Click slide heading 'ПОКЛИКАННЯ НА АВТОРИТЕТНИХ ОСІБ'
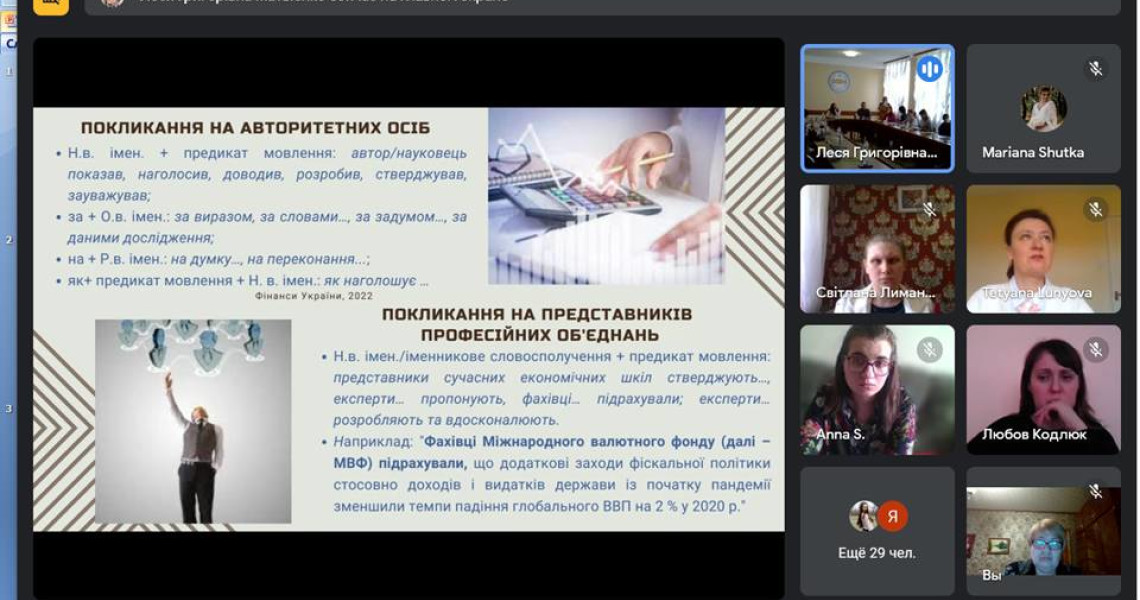The image size is (1140, 600). (x=255, y=128)
